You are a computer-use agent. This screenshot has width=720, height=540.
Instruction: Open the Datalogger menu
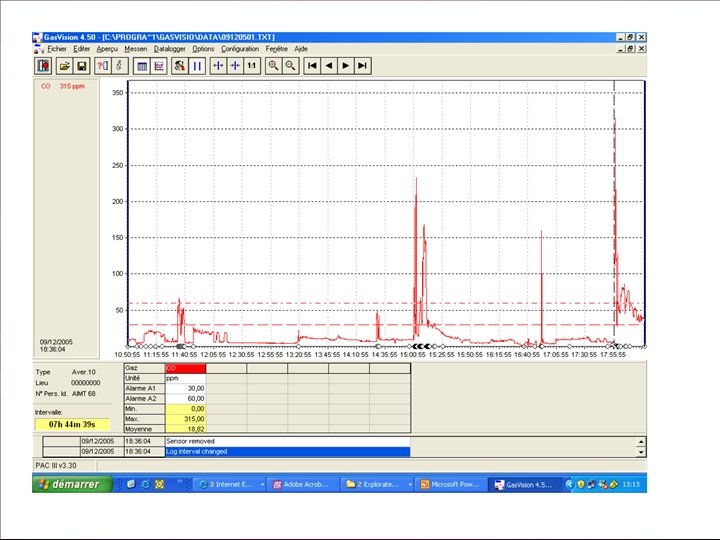pos(169,48)
